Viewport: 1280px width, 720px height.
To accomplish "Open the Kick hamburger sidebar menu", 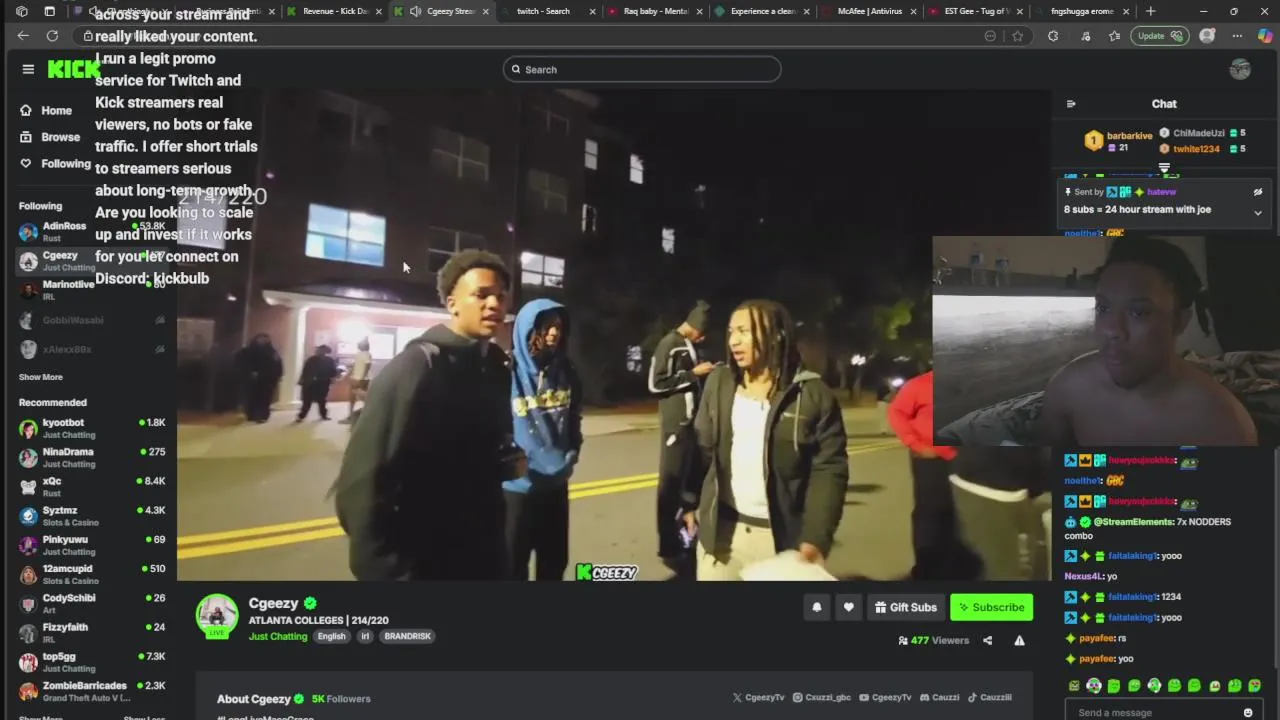I will 28,69.
